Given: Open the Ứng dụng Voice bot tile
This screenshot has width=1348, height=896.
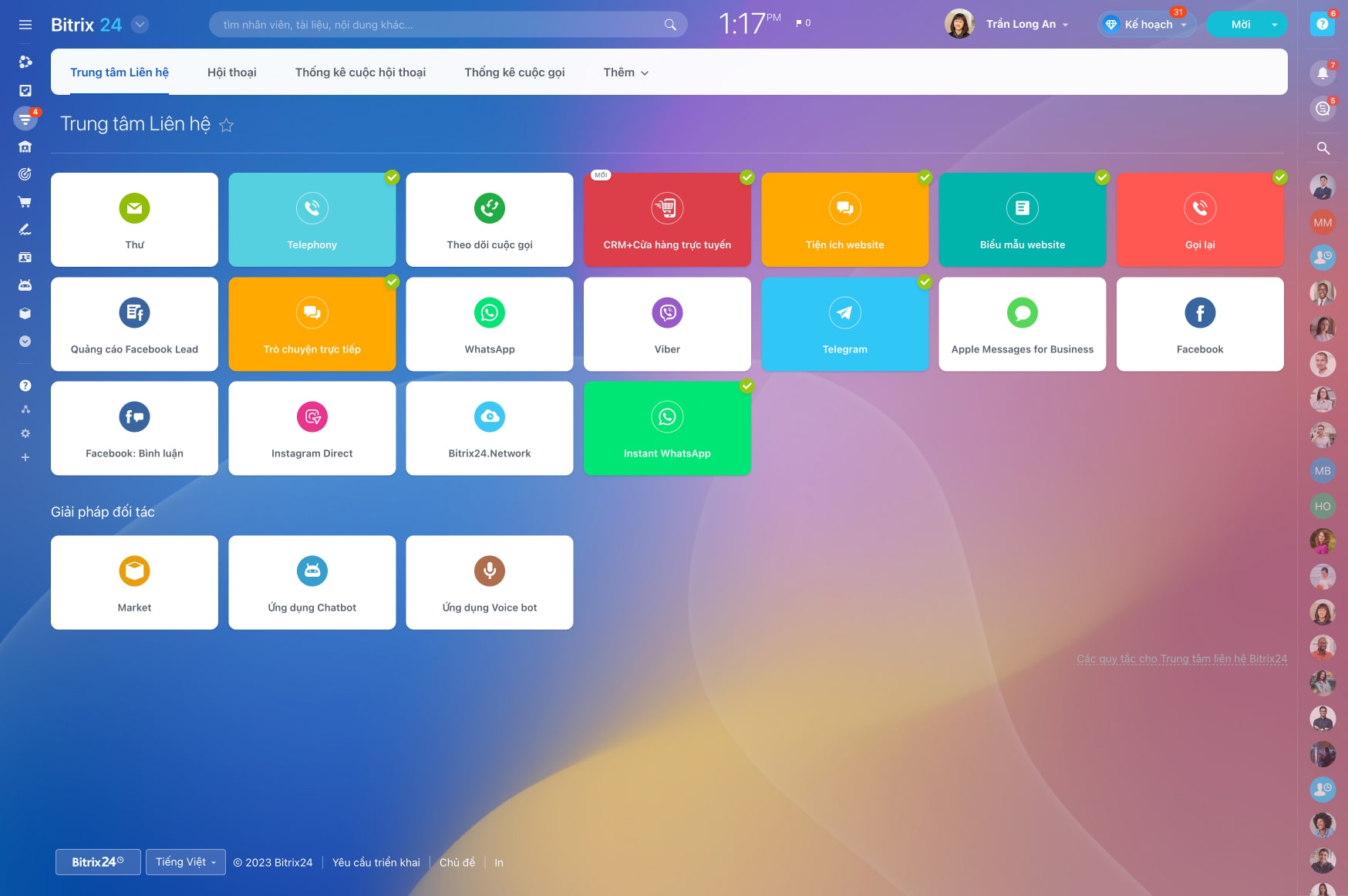Looking at the screenshot, I should click(490, 582).
